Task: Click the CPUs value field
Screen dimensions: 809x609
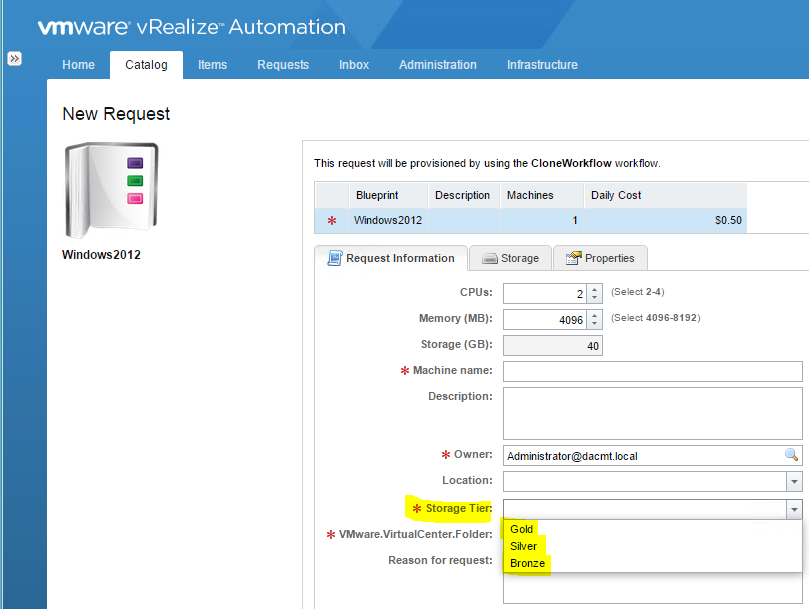Action: (545, 294)
